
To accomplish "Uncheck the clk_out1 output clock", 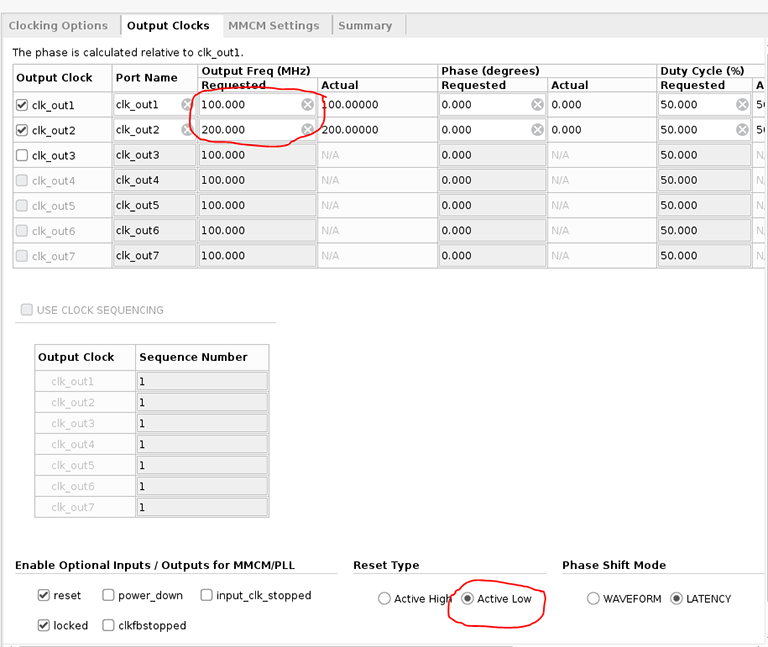I will tap(22, 104).
